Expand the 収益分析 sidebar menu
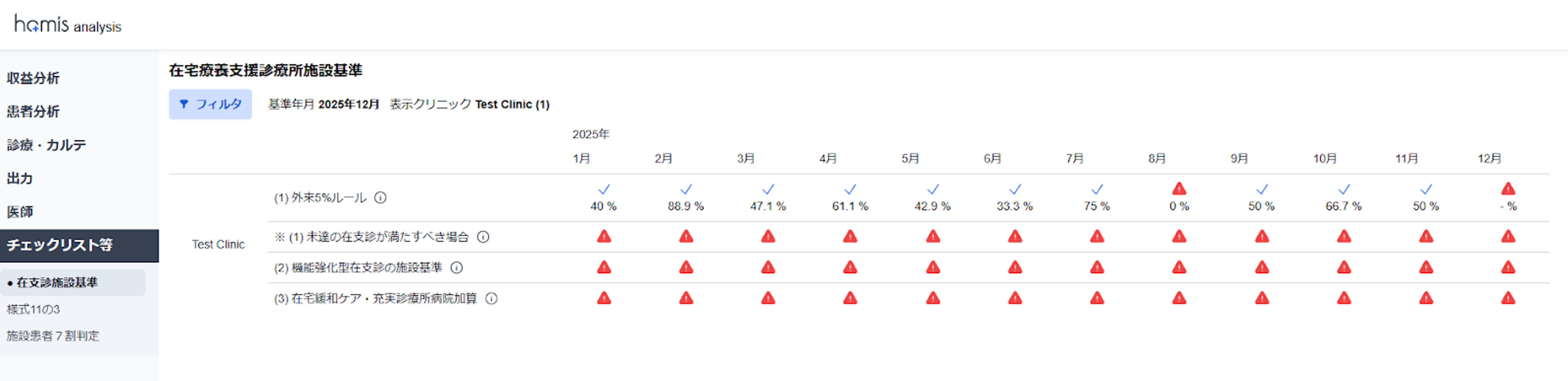 pos(33,78)
